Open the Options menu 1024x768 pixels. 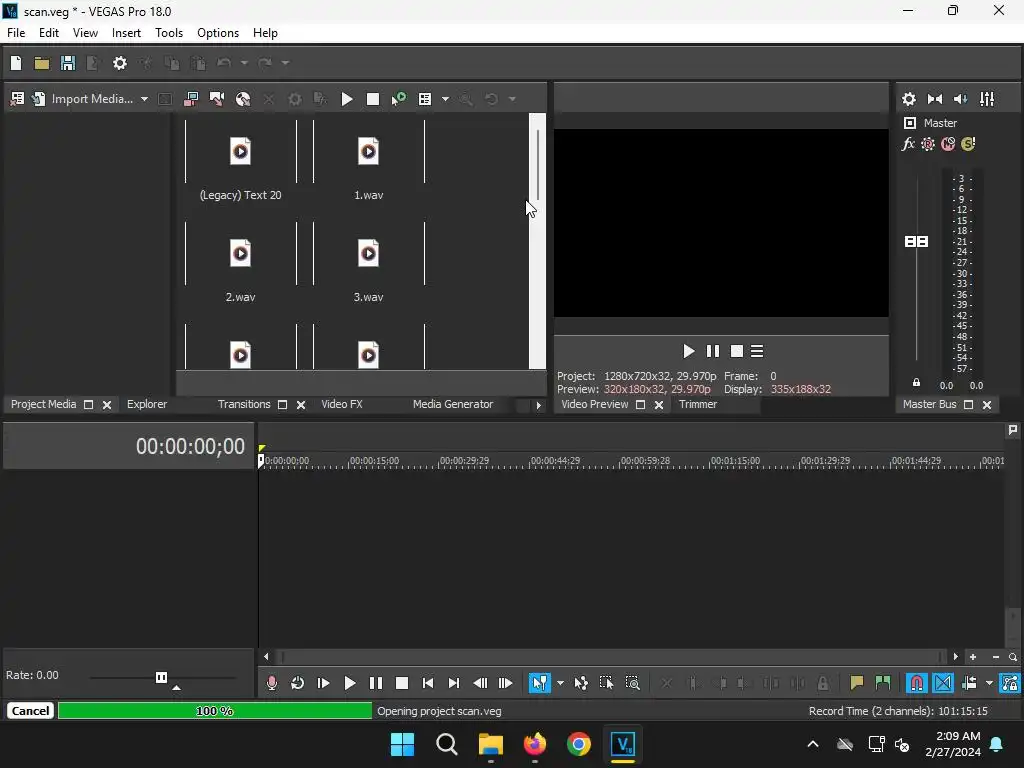217,33
